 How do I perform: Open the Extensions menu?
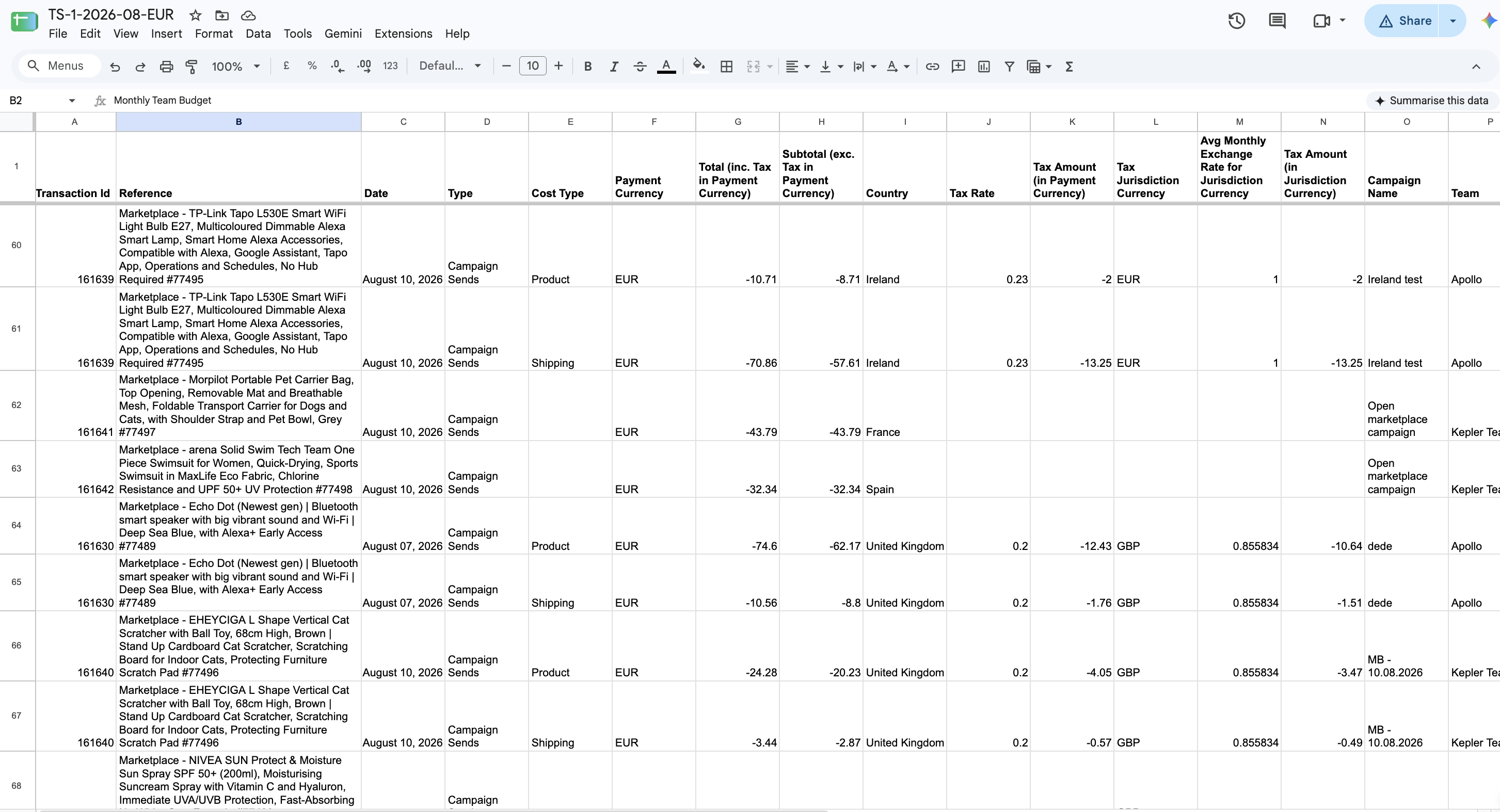point(403,34)
